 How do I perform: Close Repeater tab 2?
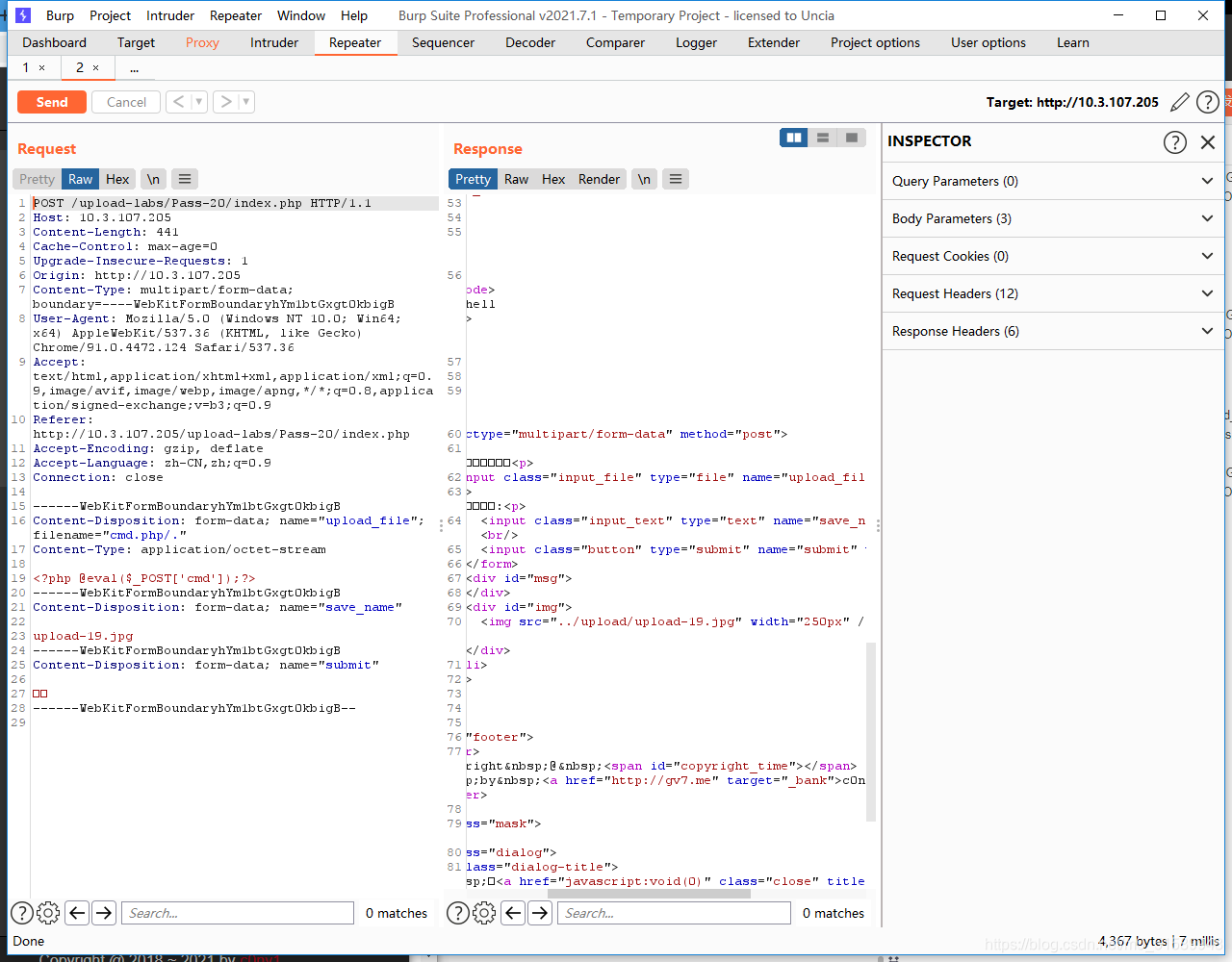[95, 67]
